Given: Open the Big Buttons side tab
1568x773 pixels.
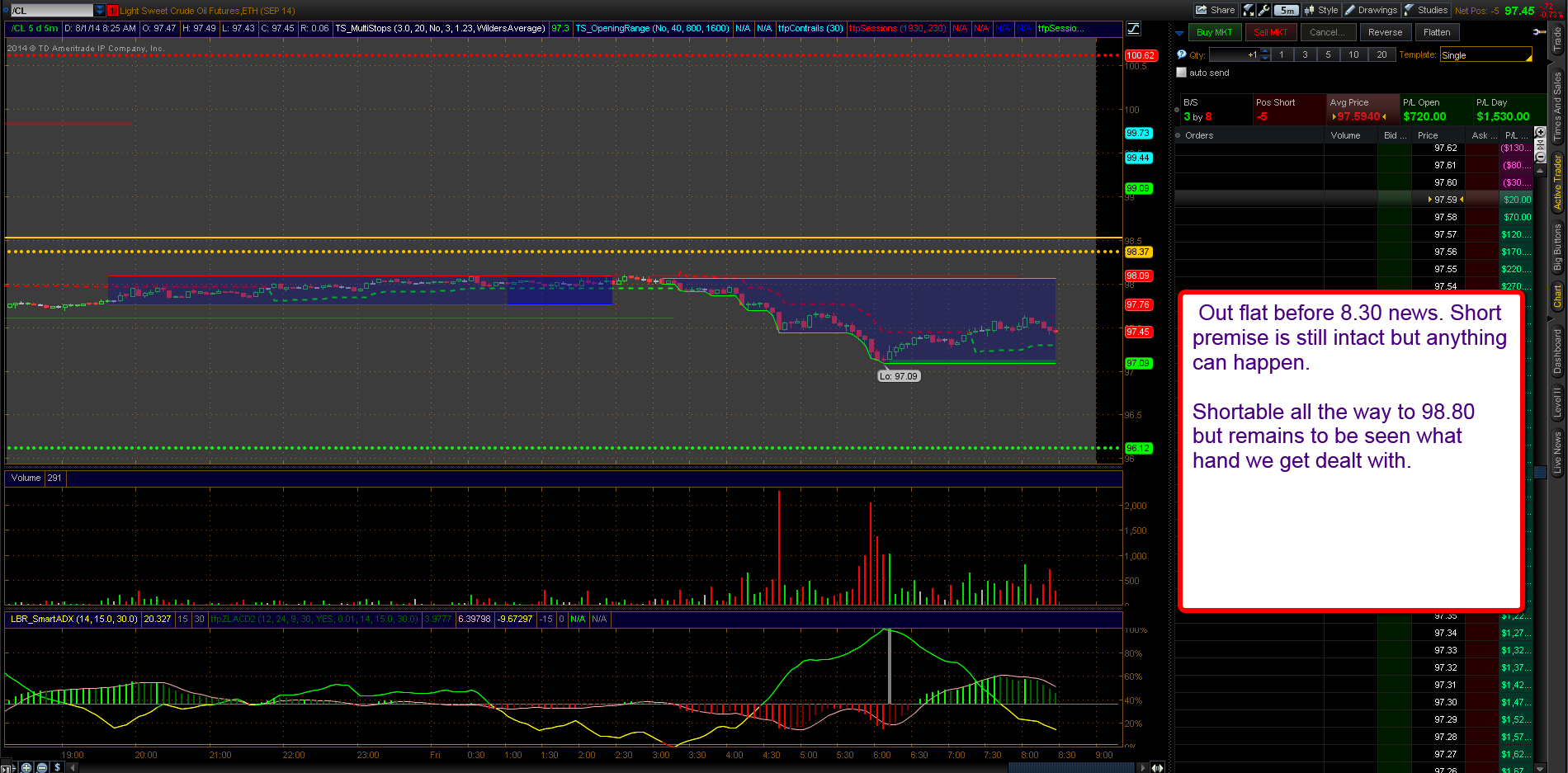Looking at the screenshot, I should [x=1557, y=247].
